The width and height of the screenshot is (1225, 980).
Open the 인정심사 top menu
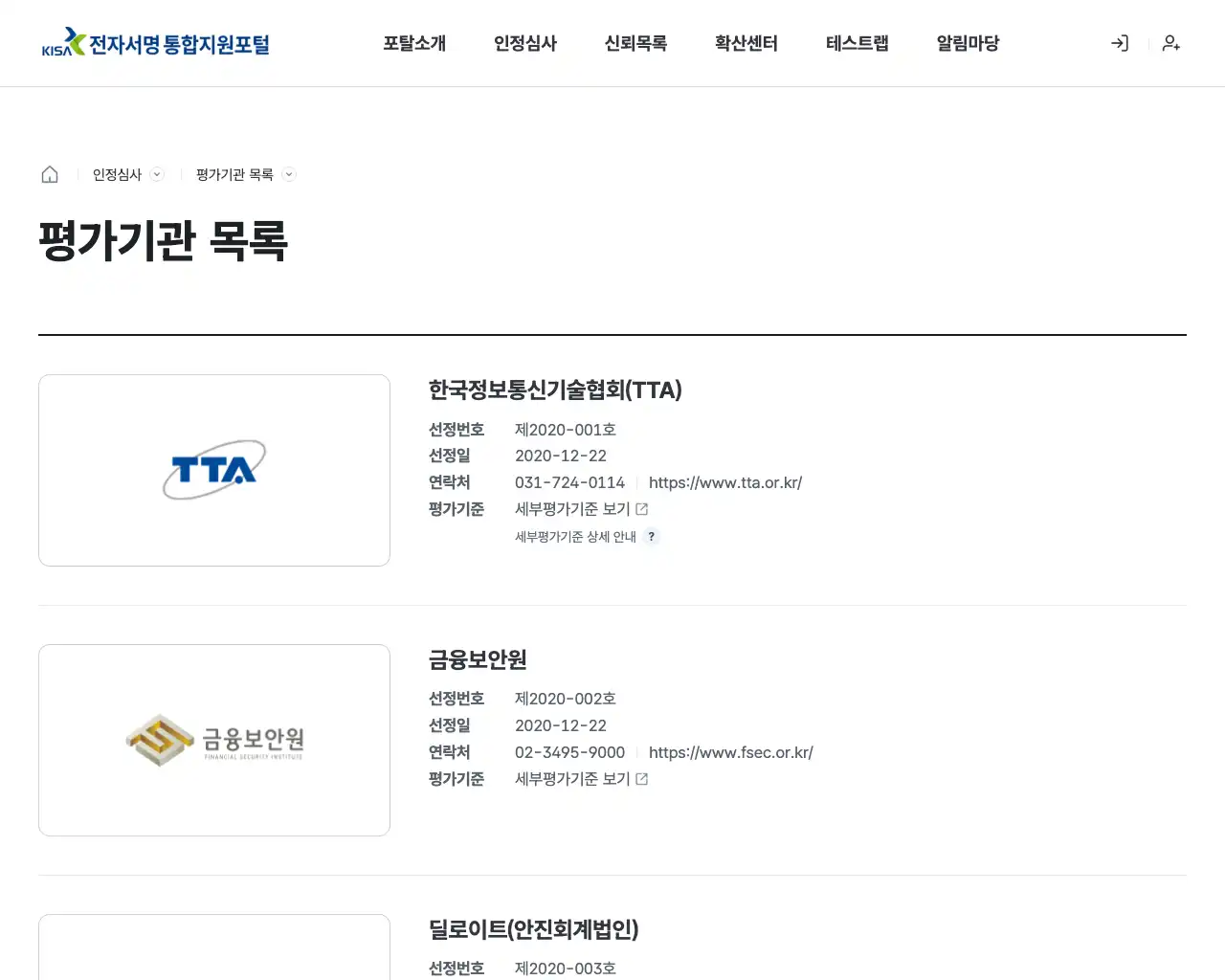(525, 43)
